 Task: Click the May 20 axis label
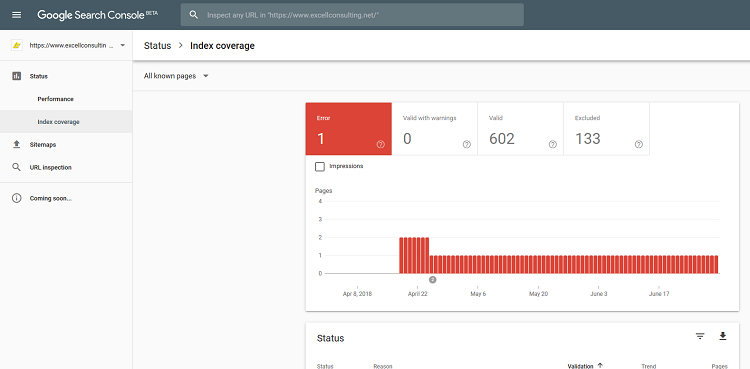click(539, 294)
